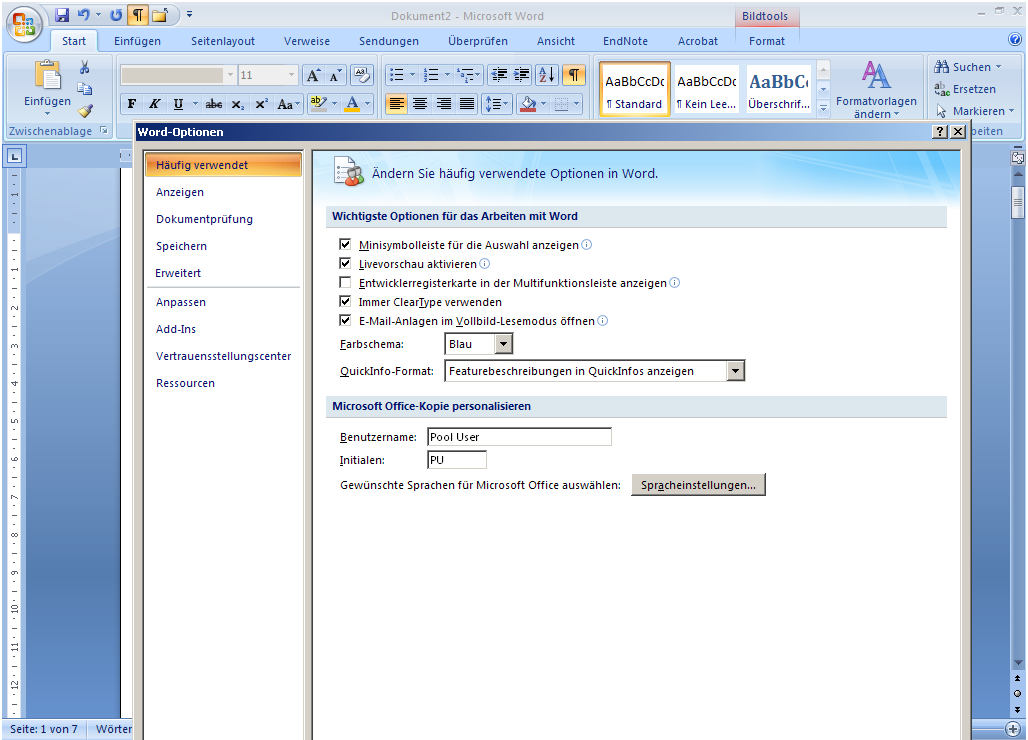Open Word help question mark icon
The image size is (1028, 740).
pos(1014,39)
